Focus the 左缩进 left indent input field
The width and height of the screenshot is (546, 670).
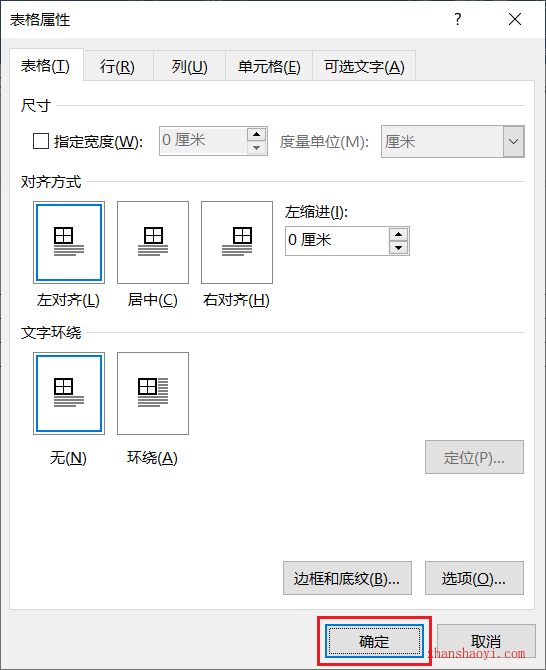337,241
